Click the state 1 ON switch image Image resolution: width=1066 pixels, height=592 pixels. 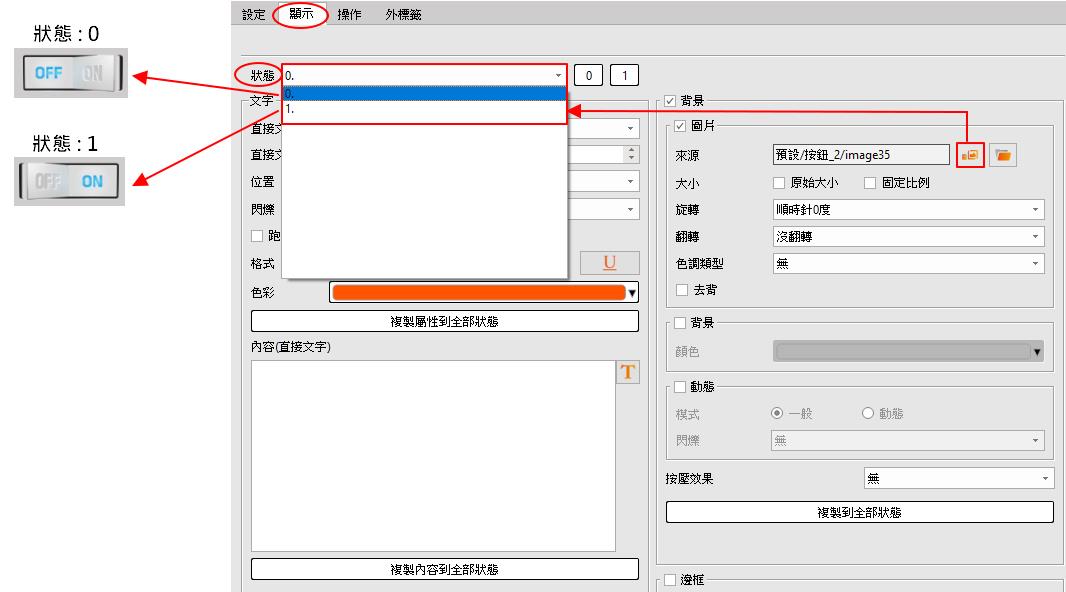[x=70, y=182]
